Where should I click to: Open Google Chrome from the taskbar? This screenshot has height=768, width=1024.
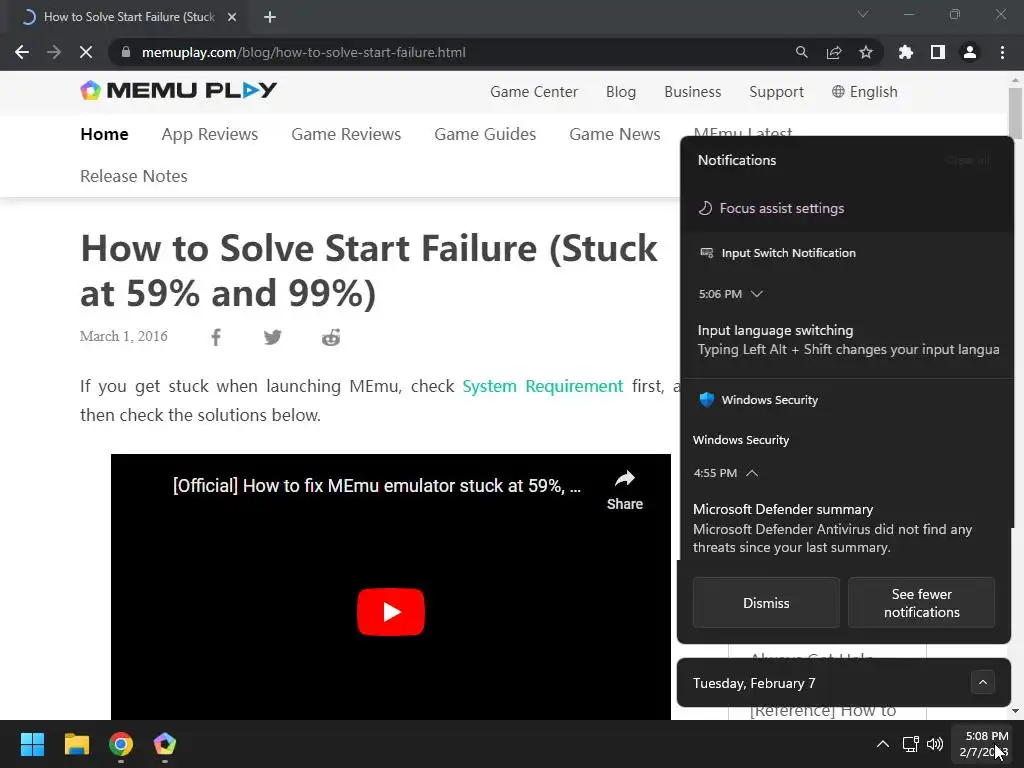pyautogui.click(x=121, y=744)
